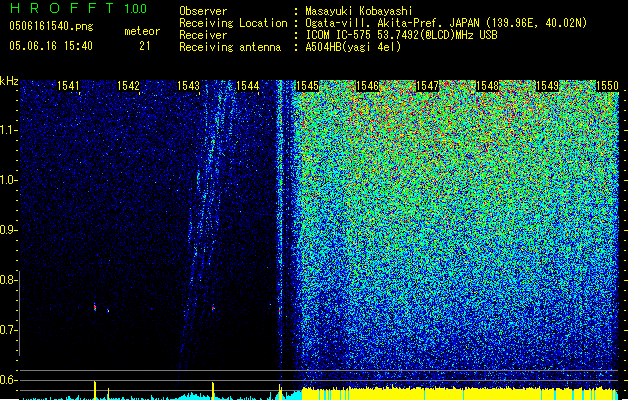Click the 1541 time marker
This screenshot has height=400, width=629.
[x=68, y=86]
